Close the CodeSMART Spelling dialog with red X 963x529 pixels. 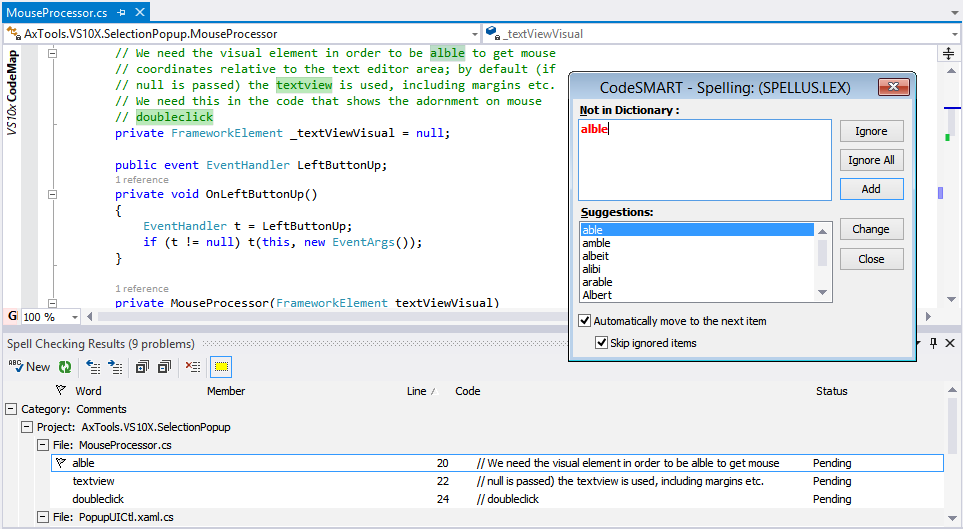[x=894, y=87]
